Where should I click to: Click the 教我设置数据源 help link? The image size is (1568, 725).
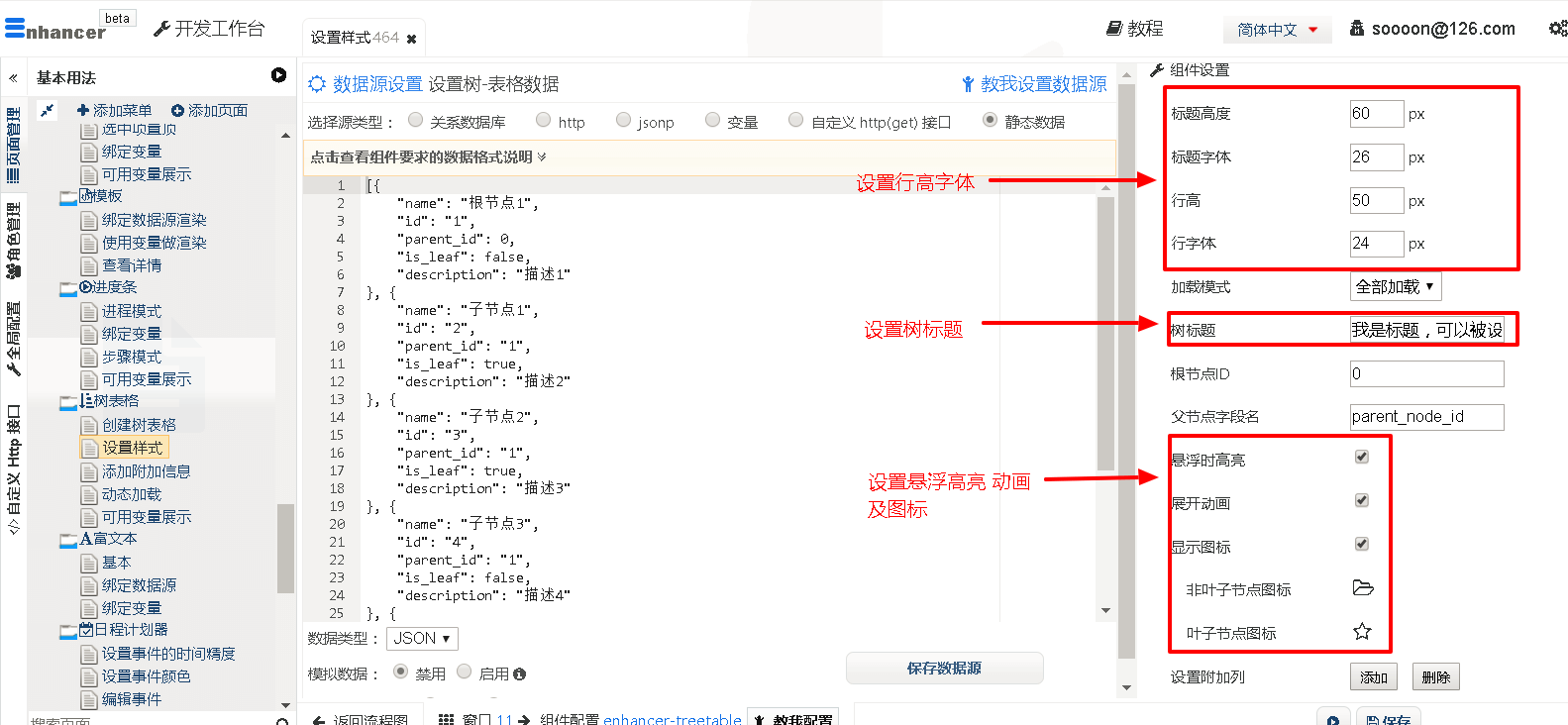click(x=1033, y=84)
